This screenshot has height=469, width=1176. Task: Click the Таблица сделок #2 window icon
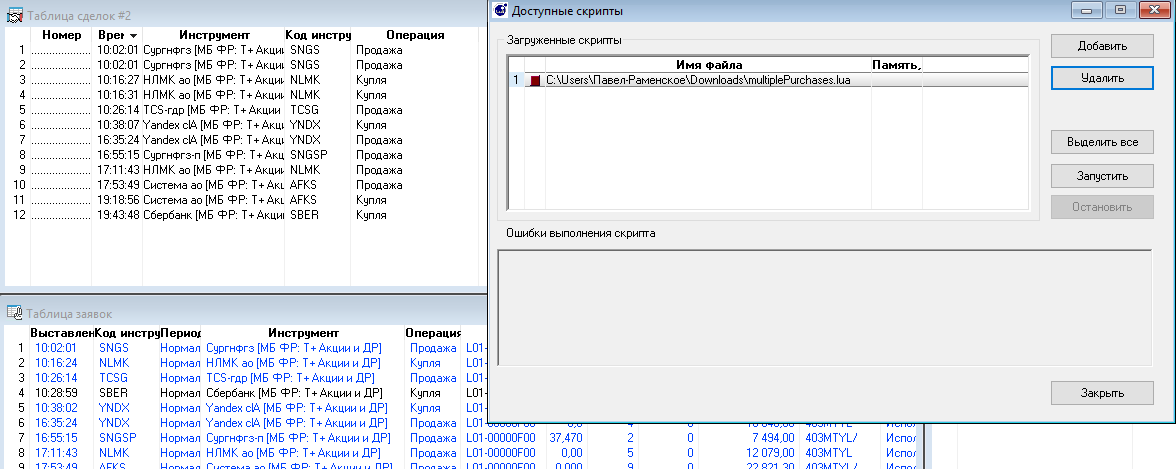[x=14, y=16]
